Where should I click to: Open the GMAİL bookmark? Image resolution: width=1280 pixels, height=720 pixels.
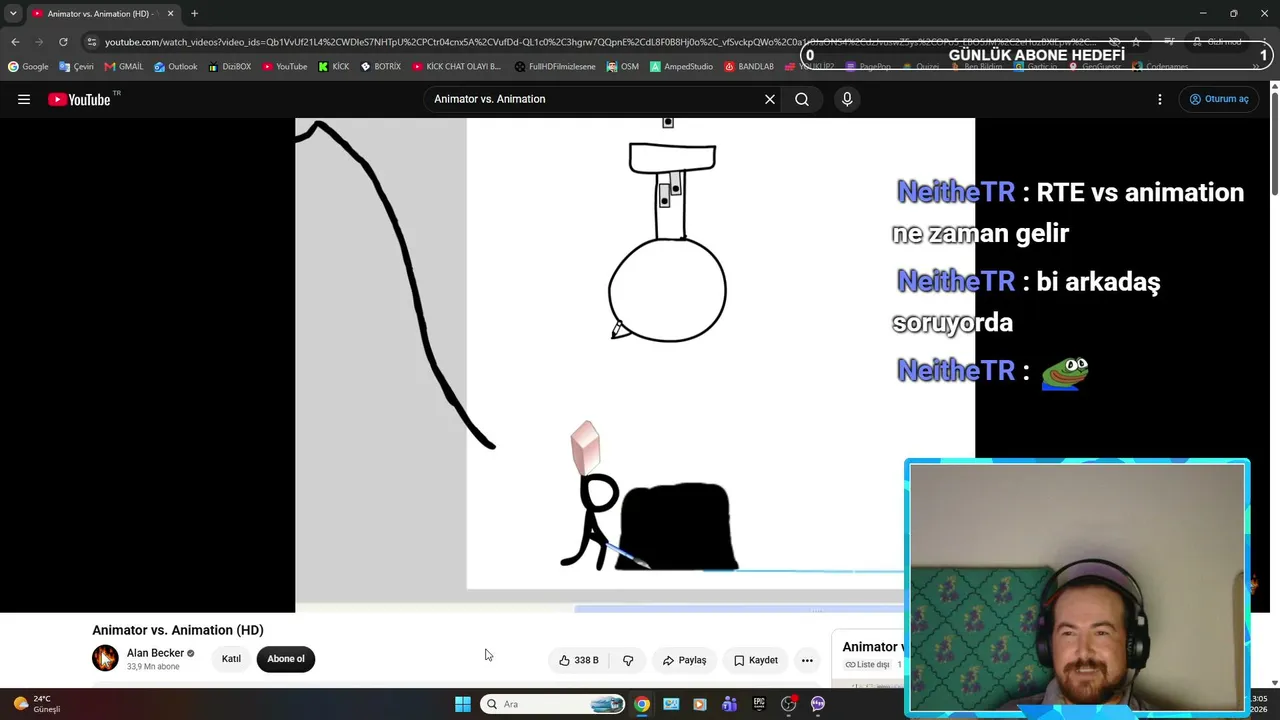[x=124, y=67]
